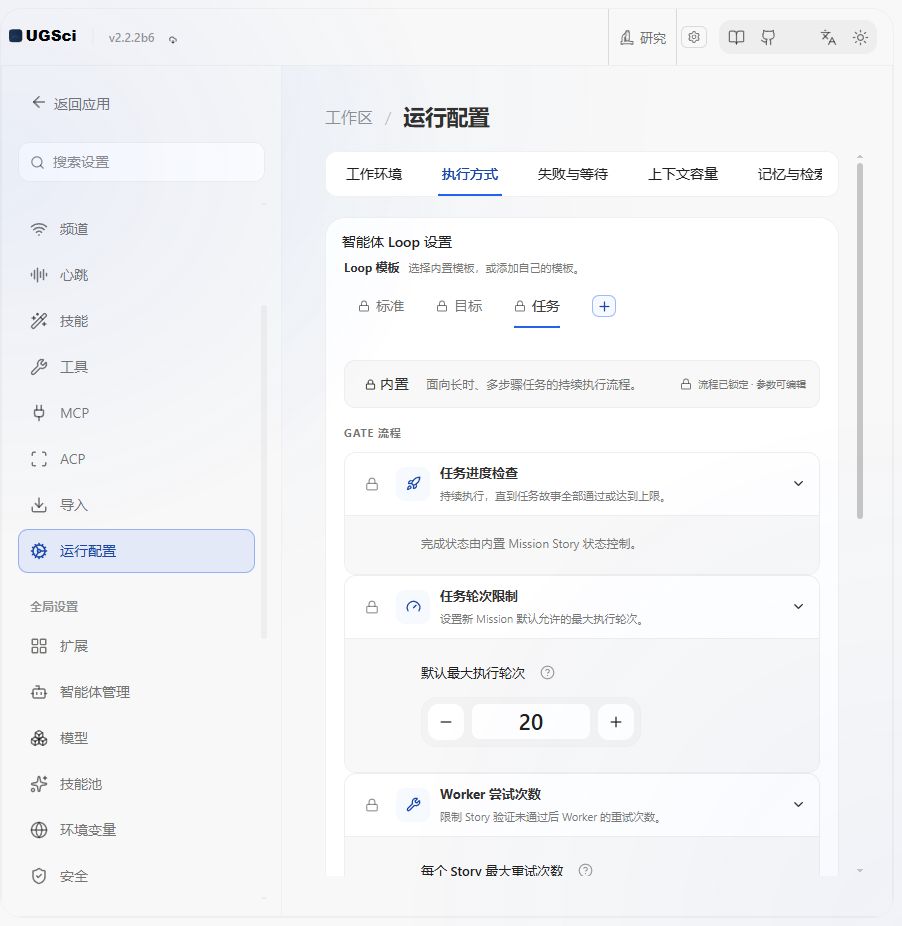Click wrench icon of Worker 尝试次数
This screenshot has width=902, height=926.
point(413,805)
